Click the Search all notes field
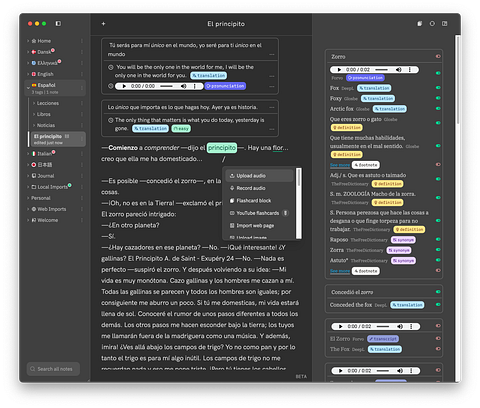480x408 pixels. click(x=53, y=369)
